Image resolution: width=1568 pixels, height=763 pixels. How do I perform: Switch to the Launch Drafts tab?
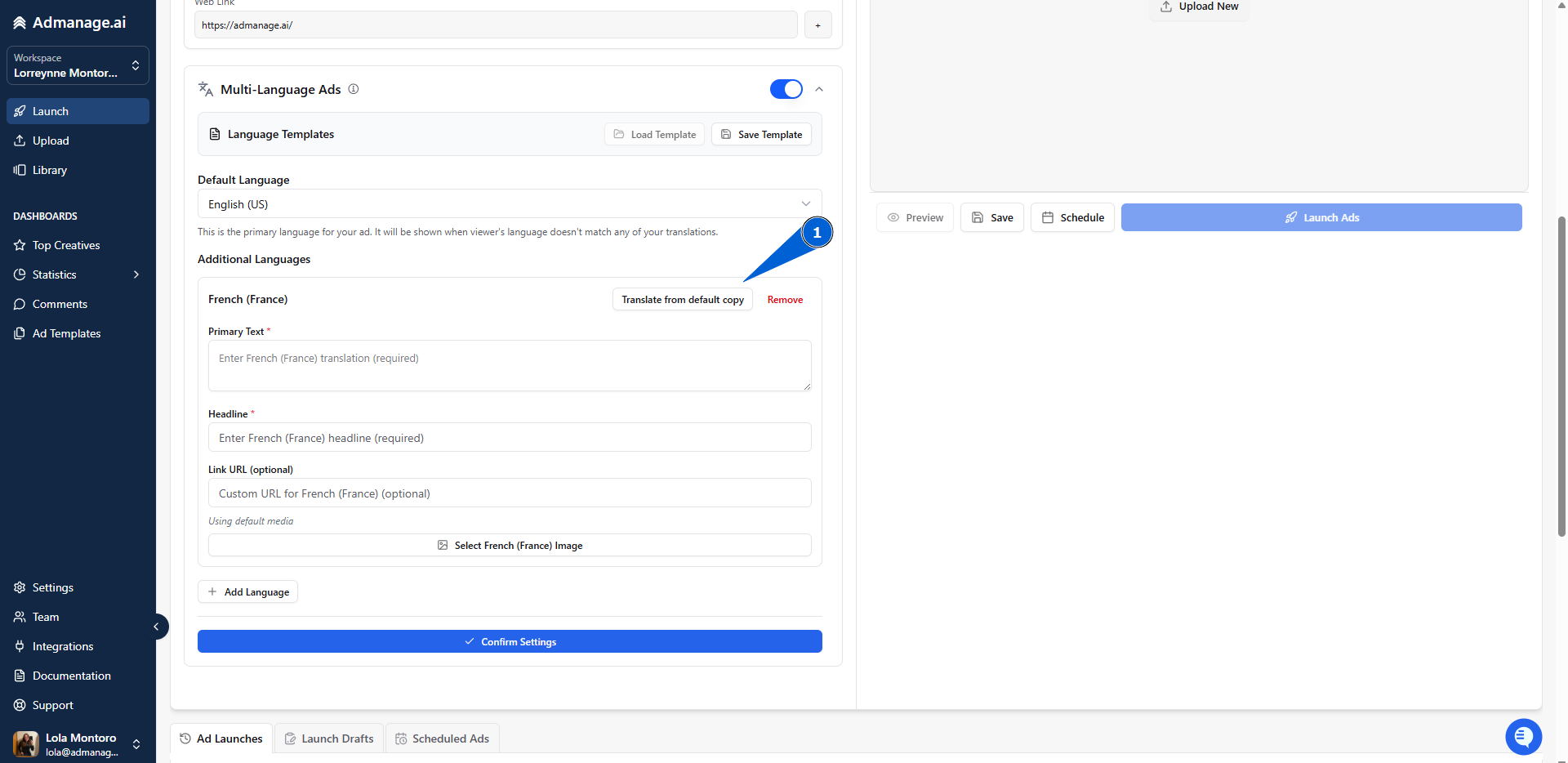[x=329, y=738]
